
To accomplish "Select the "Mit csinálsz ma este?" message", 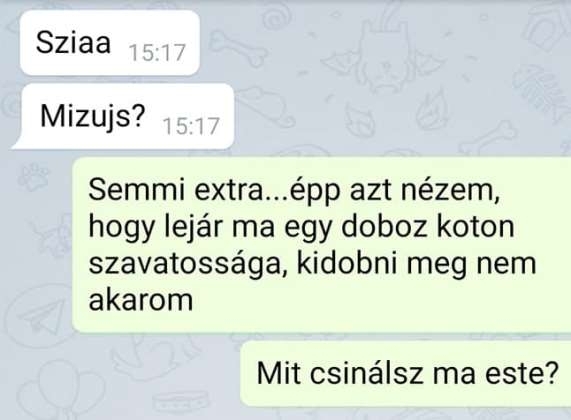I will pos(406,374).
